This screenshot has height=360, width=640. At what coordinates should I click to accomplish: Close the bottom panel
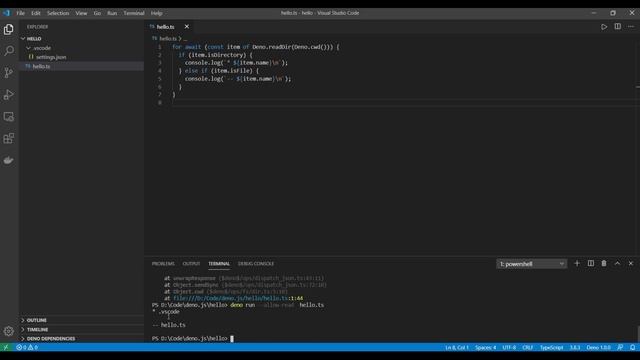[631, 264]
